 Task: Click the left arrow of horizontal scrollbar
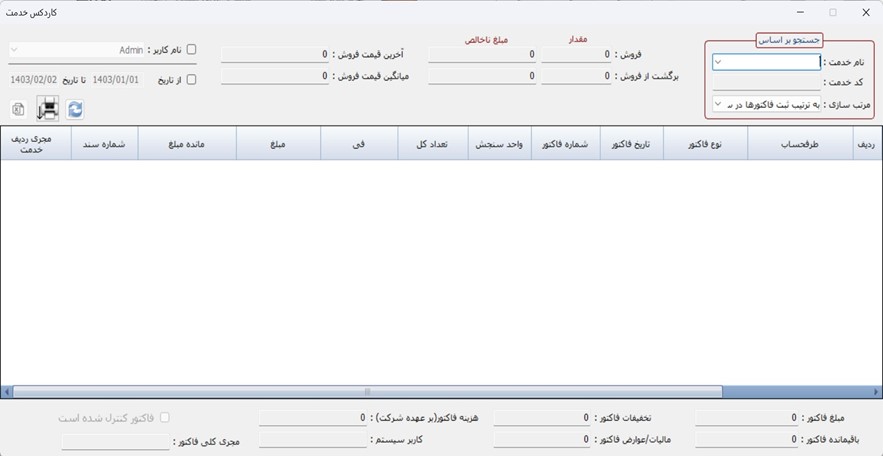click(6, 392)
